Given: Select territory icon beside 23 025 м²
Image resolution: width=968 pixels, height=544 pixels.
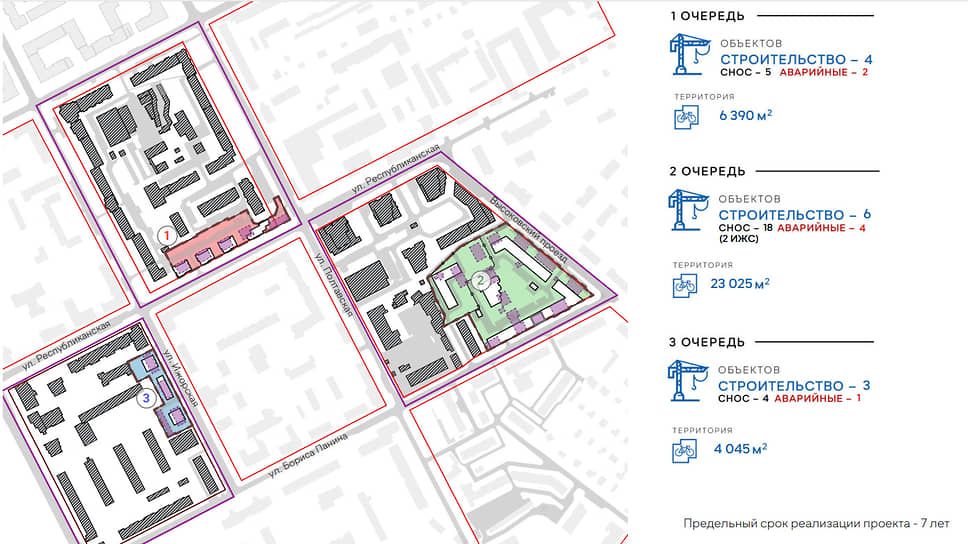Looking at the screenshot, I should point(686,286).
